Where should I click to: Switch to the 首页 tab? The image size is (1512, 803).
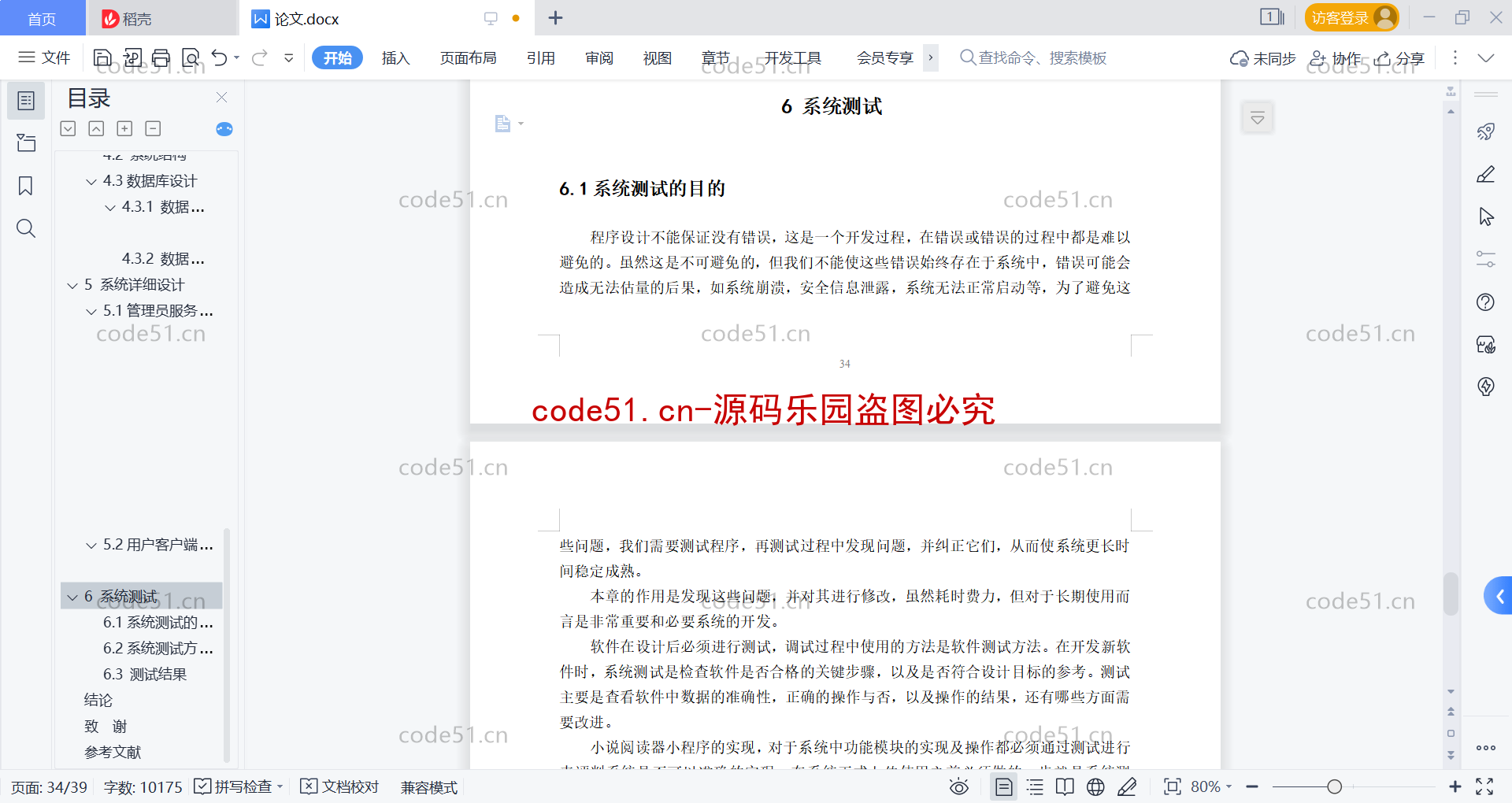pos(43,18)
